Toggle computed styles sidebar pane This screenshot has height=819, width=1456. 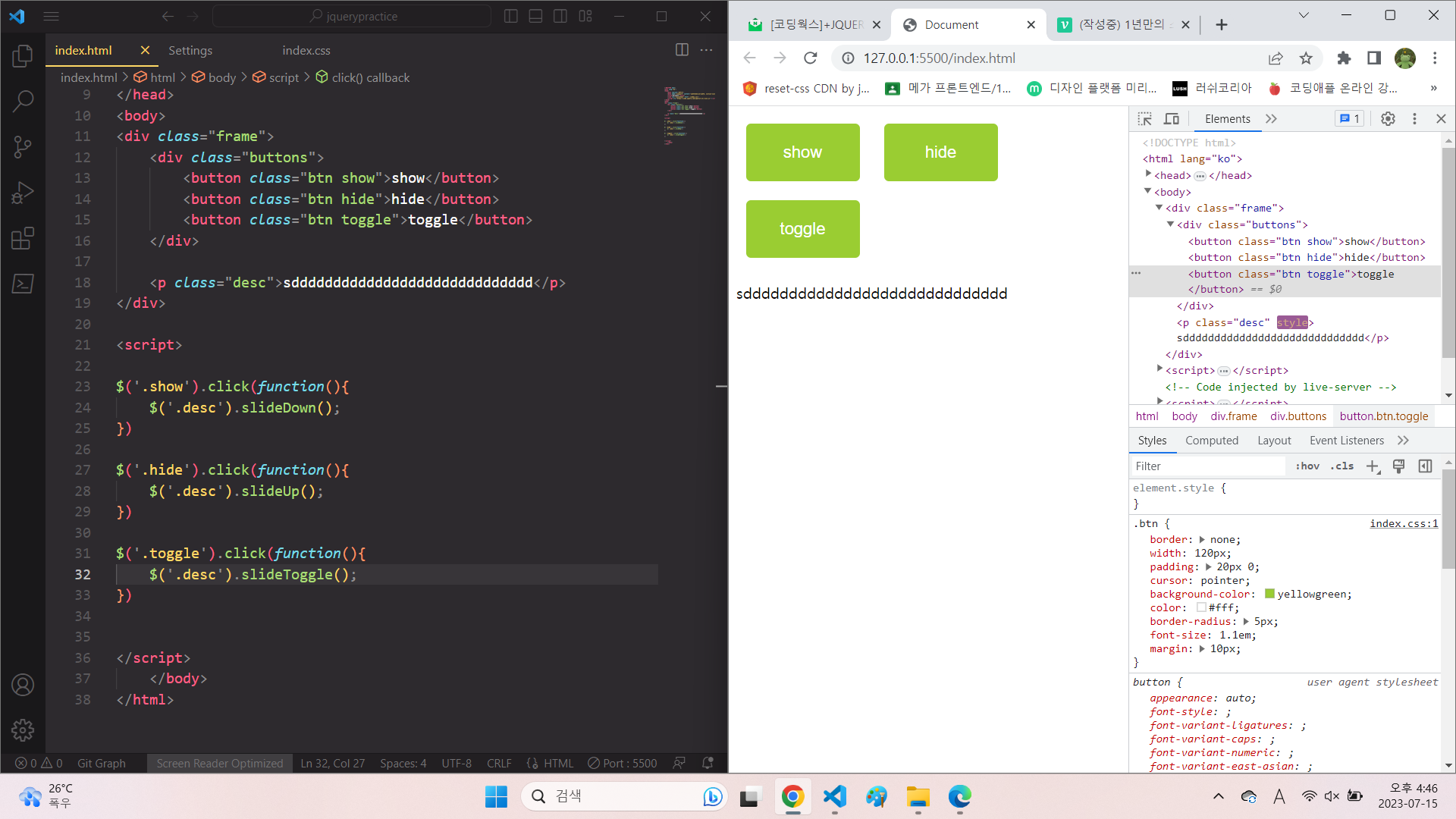1425,466
